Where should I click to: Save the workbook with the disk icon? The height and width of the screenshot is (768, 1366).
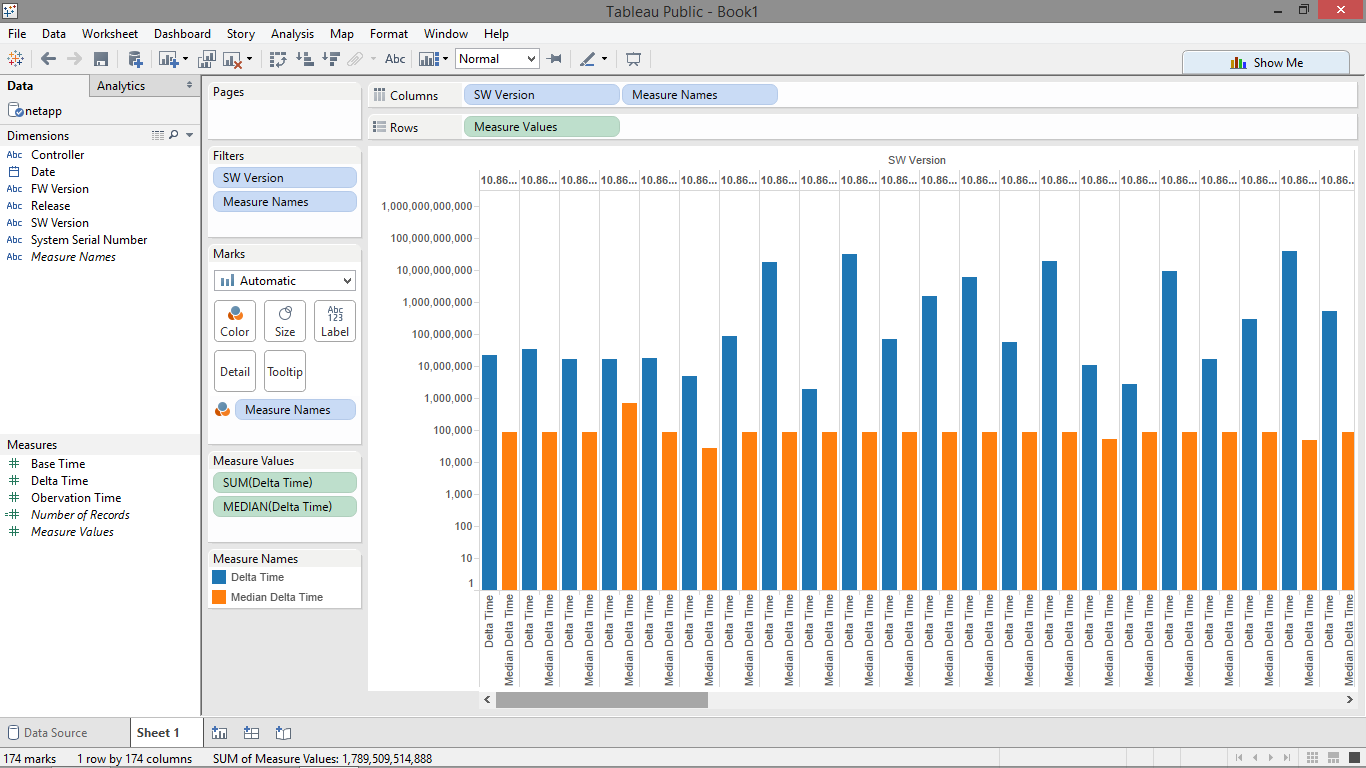101,59
